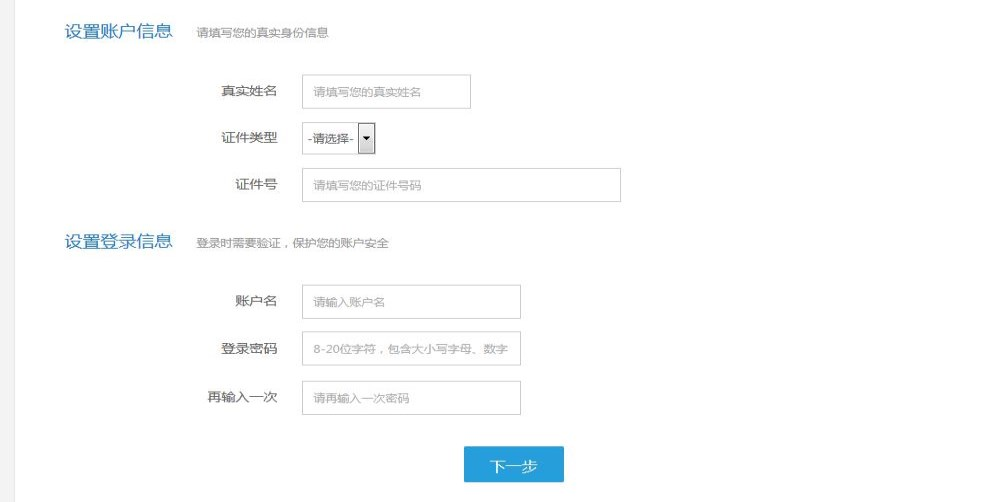Click the 再输入一次 field label
Viewport: 991px width, 502px height.
(x=242, y=397)
